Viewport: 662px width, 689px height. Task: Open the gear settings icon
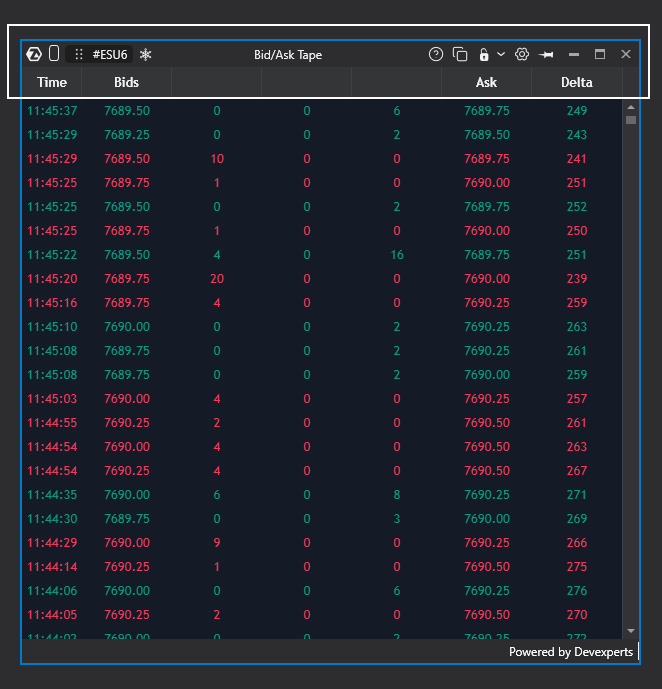[x=522, y=54]
